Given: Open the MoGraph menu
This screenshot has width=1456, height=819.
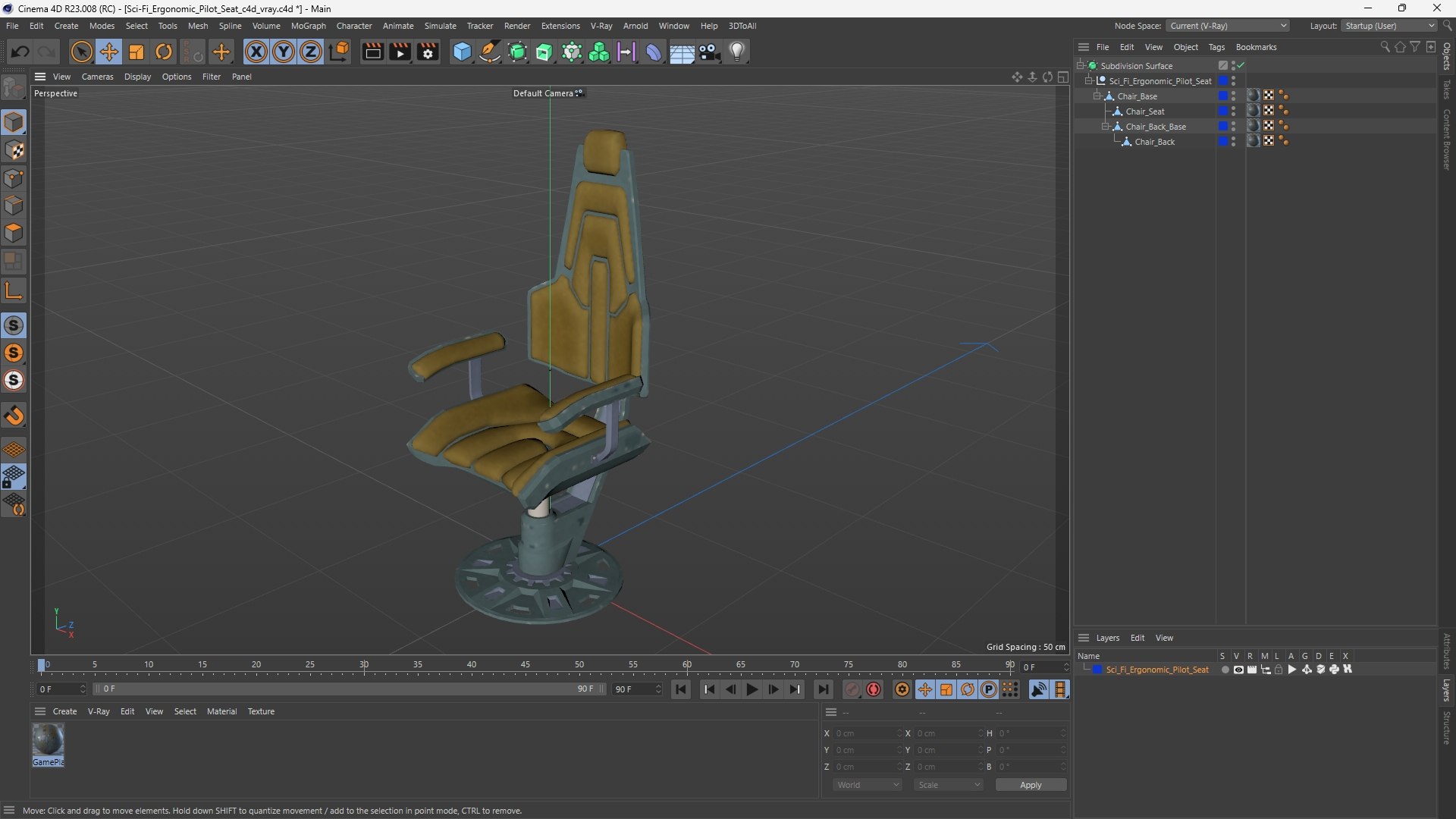Looking at the screenshot, I should click(x=308, y=26).
